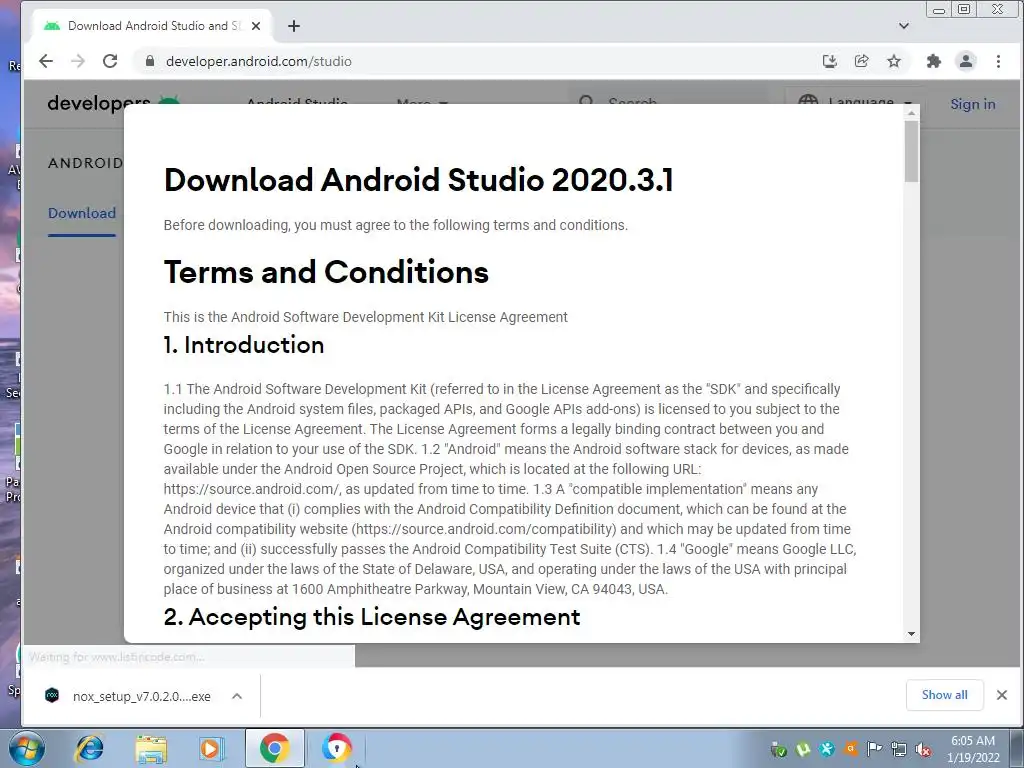This screenshot has height=768, width=1024.
Task: Click the Sign in link
Action: 972,104
